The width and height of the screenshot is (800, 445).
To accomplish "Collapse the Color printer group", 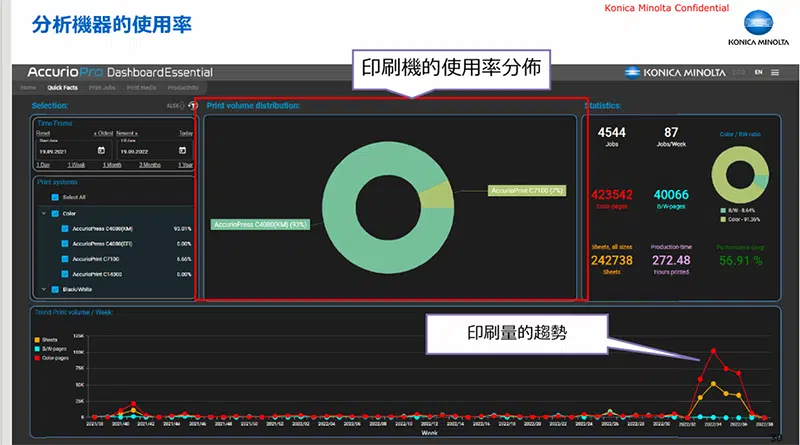I will [x=43, y=213].
